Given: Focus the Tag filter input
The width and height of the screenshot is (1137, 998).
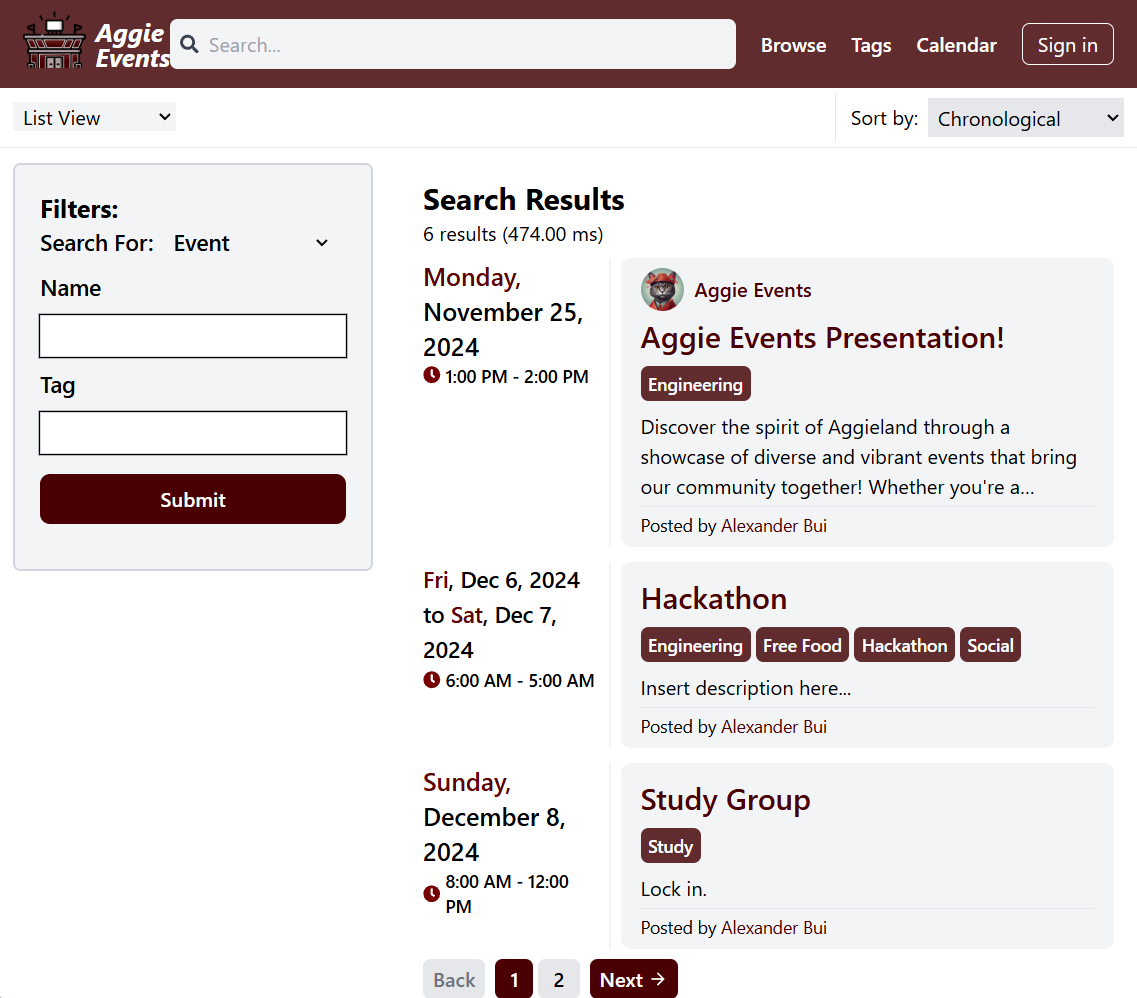Looking at the screenshot, I should (x=193, y=433).
